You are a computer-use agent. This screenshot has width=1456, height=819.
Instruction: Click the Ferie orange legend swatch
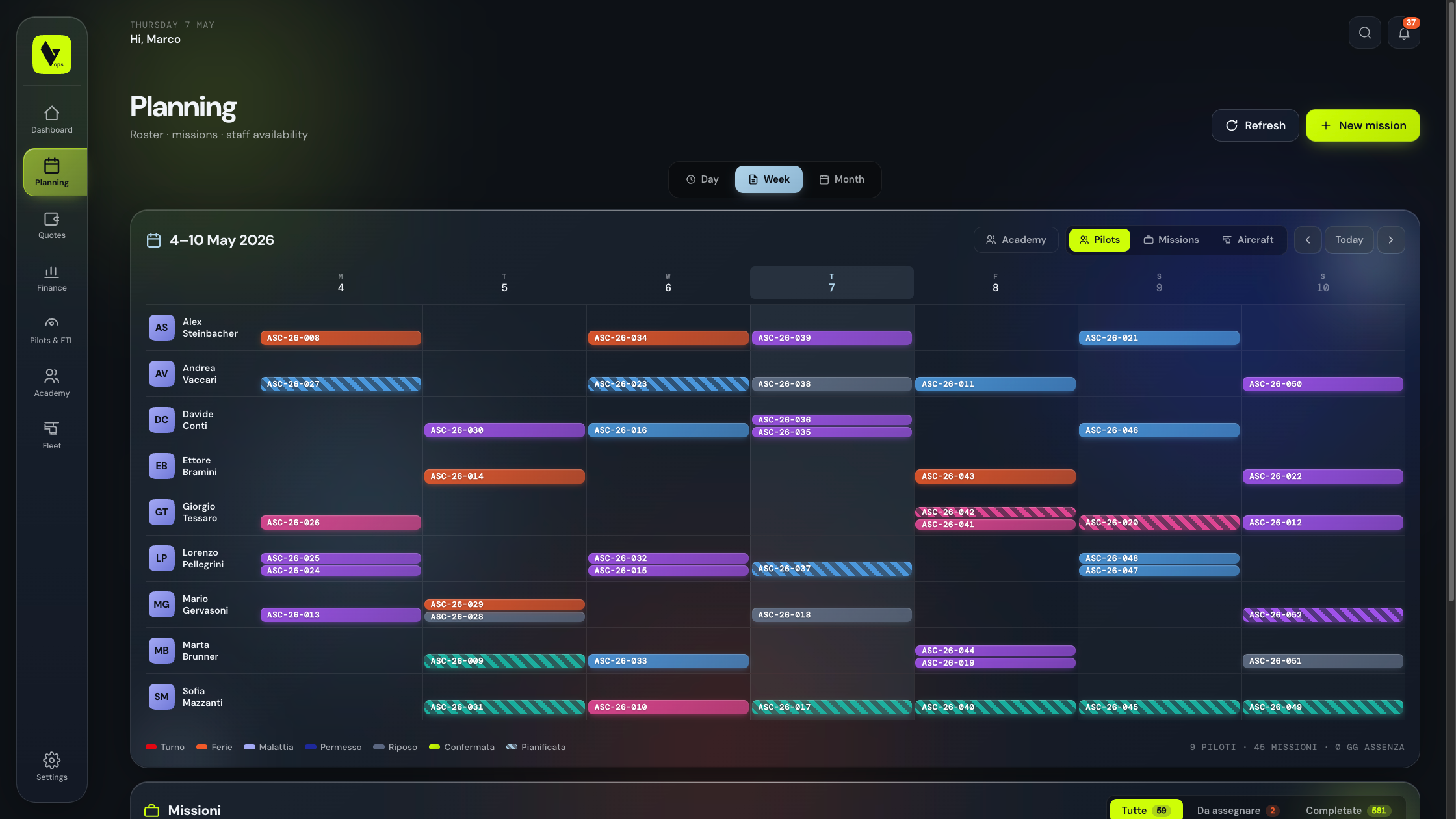click(202, 747)
